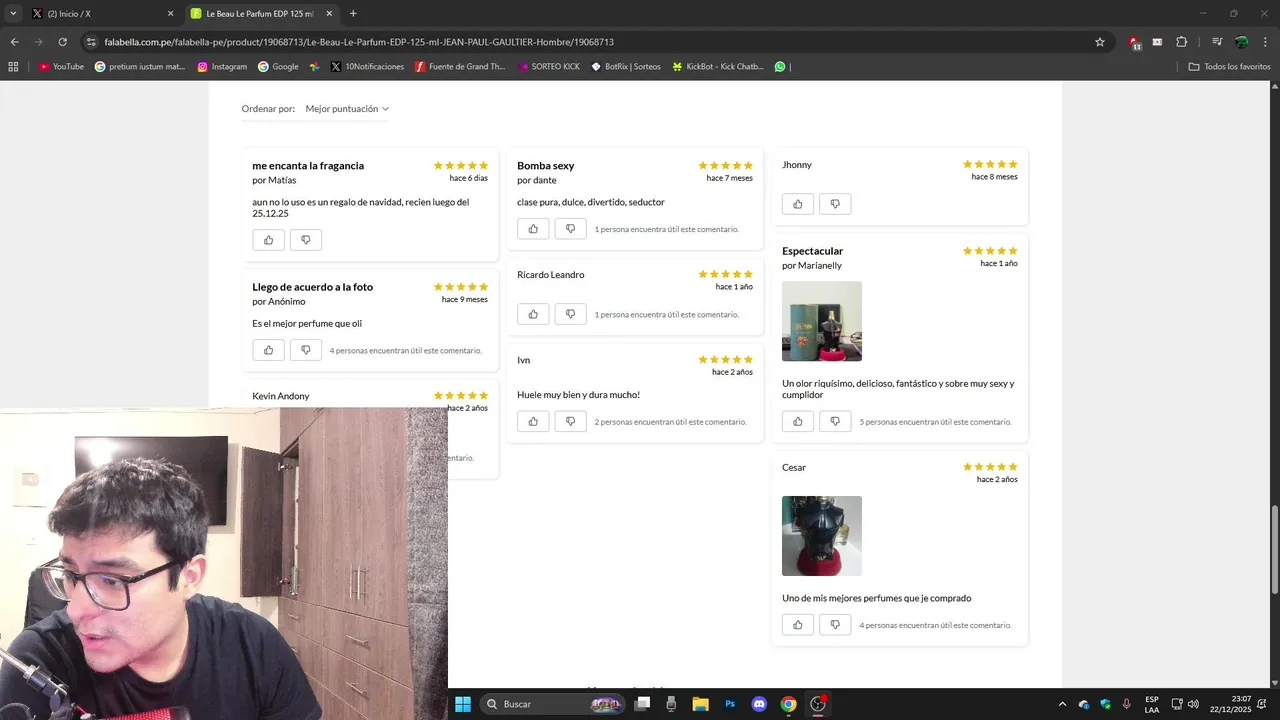Open Discord from the taskbar
The width and height of the screenshot is (1280, 720).
(x=759, y=704)
